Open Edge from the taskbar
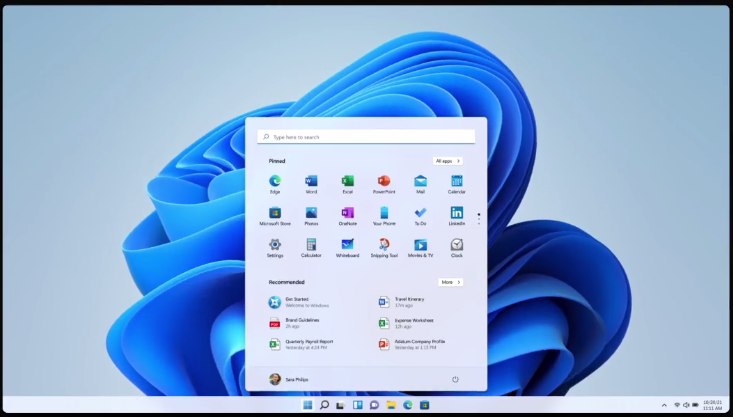Viewport: 733px width, 417px height. coord(408,405)
